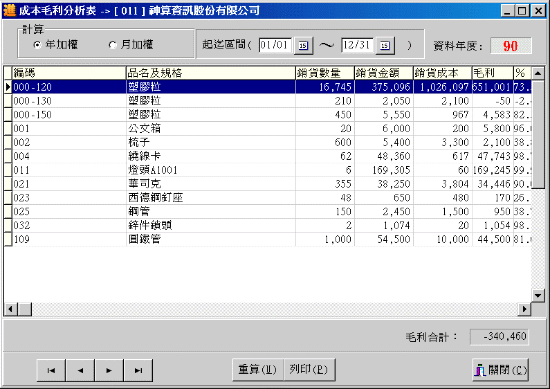
Task: Select row 011 燈頭&1001
Action: click(x=267, y=170)
